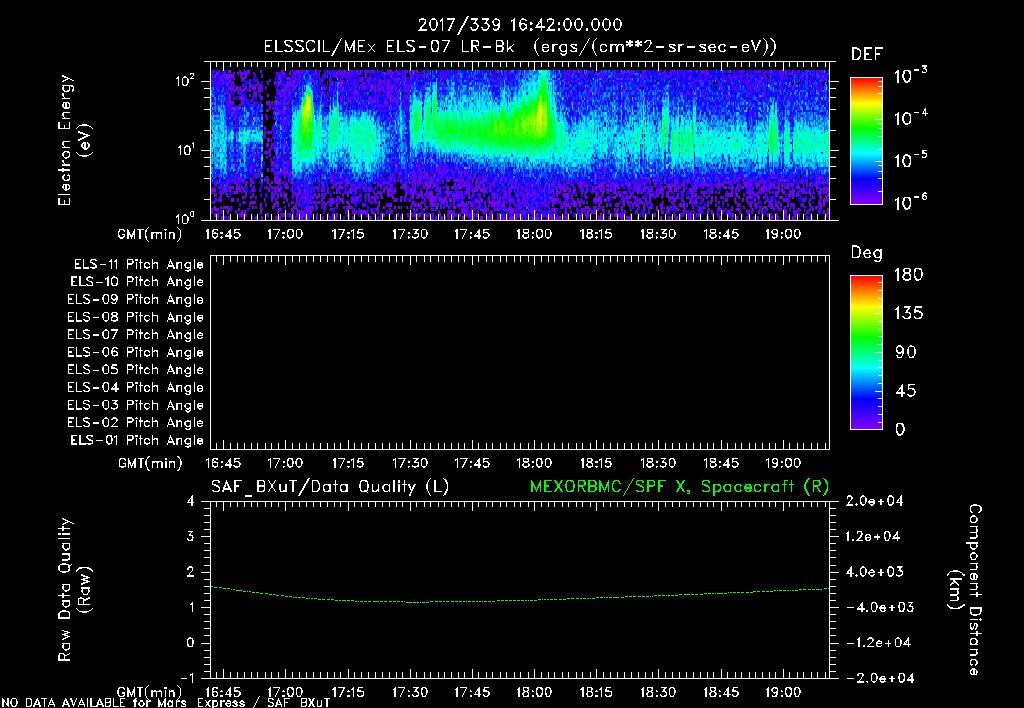1024x708 pixels.
Task: Click the 1.2e+04 tick on the distance axis
Action: coord(874,537)
